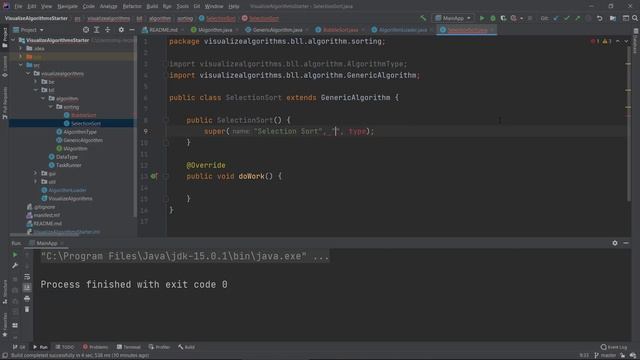640x360 pixels.
Task: Toggle soft-wrap in Run console
Action: click(x=27, y=277)
